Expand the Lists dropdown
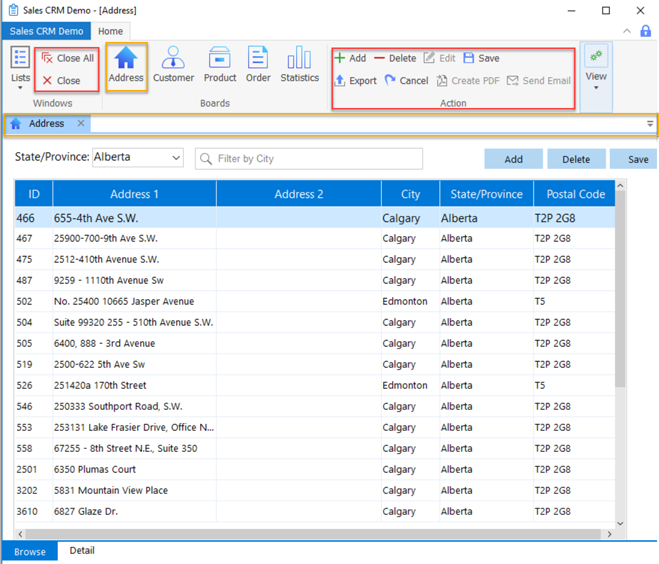Image resolution: width=659 pixels, height=564 pixels. (x=20, y=68)
